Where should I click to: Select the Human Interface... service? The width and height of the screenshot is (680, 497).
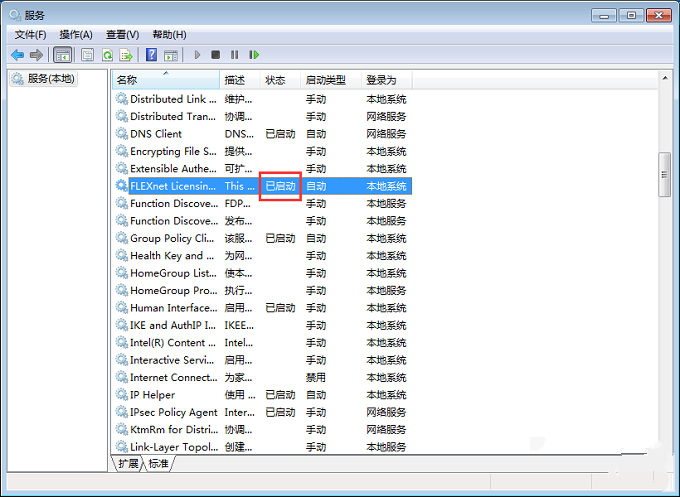tap(262, 307)
